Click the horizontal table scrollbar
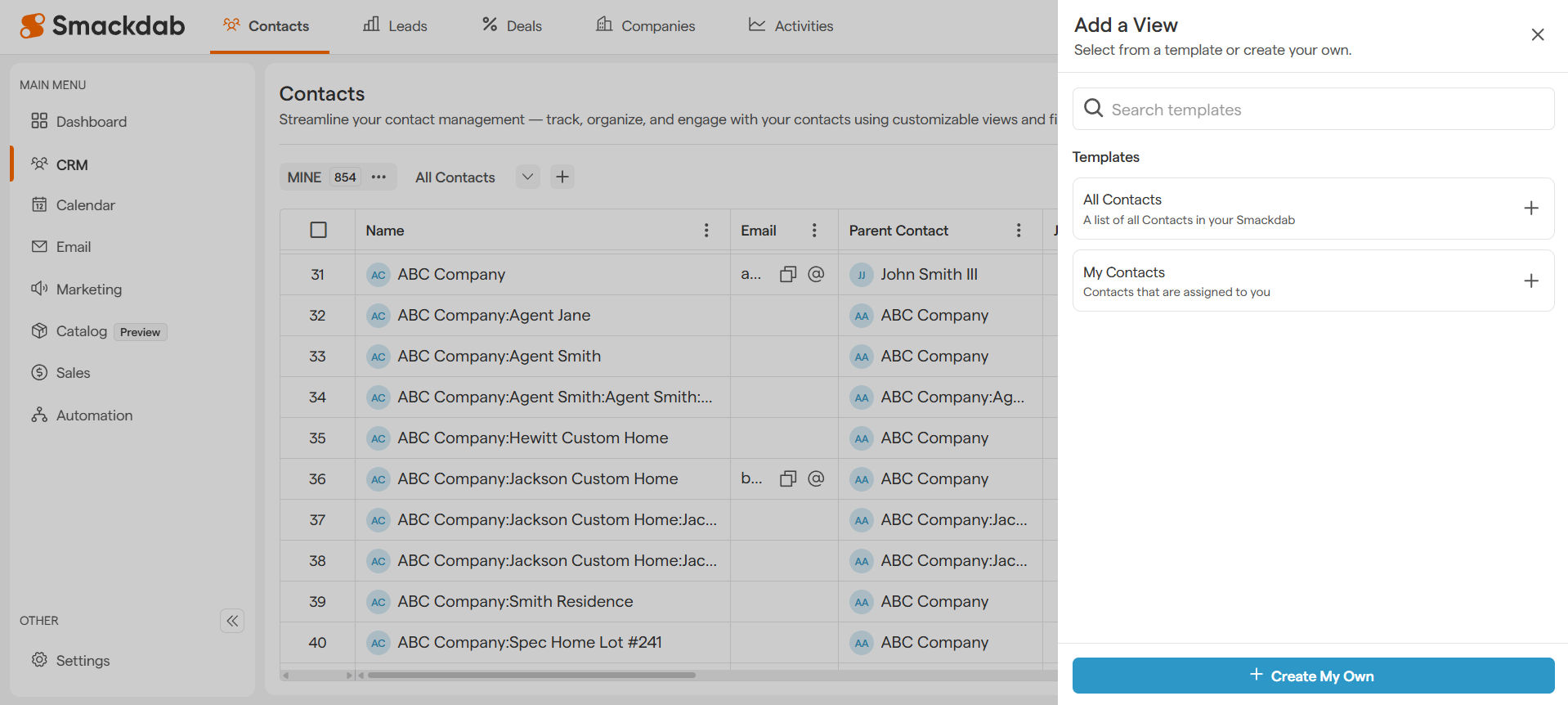Image resolution: width=1568 pixels, height=705 pixels. point(531,676)
